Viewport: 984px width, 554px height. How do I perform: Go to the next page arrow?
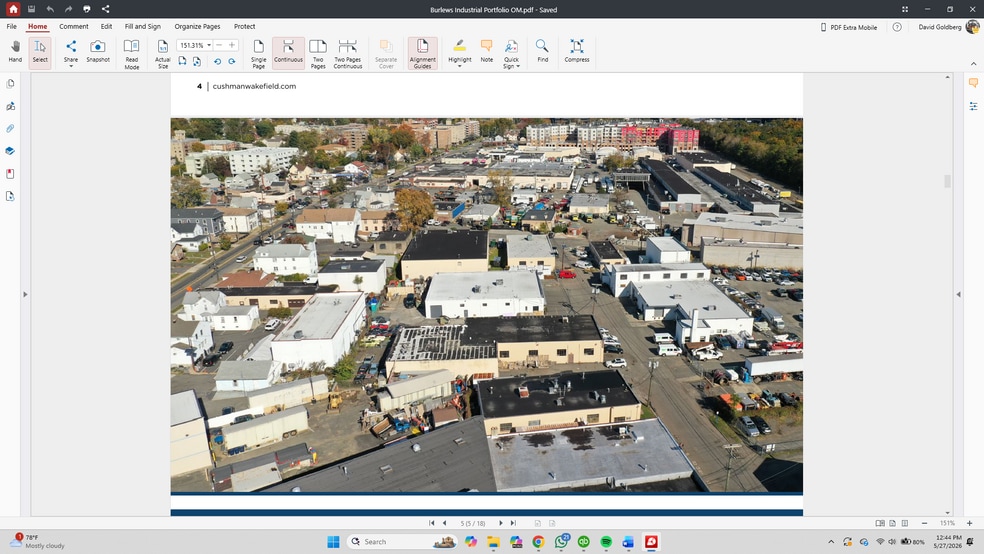501,523
